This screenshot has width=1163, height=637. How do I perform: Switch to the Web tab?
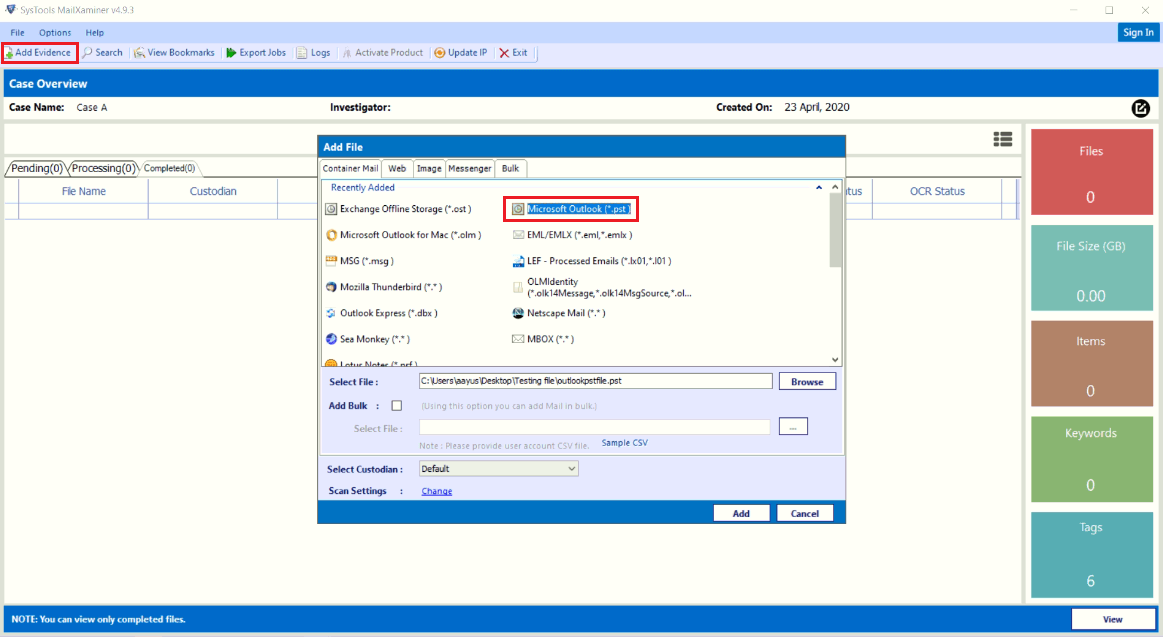click(x=398, y=168)
